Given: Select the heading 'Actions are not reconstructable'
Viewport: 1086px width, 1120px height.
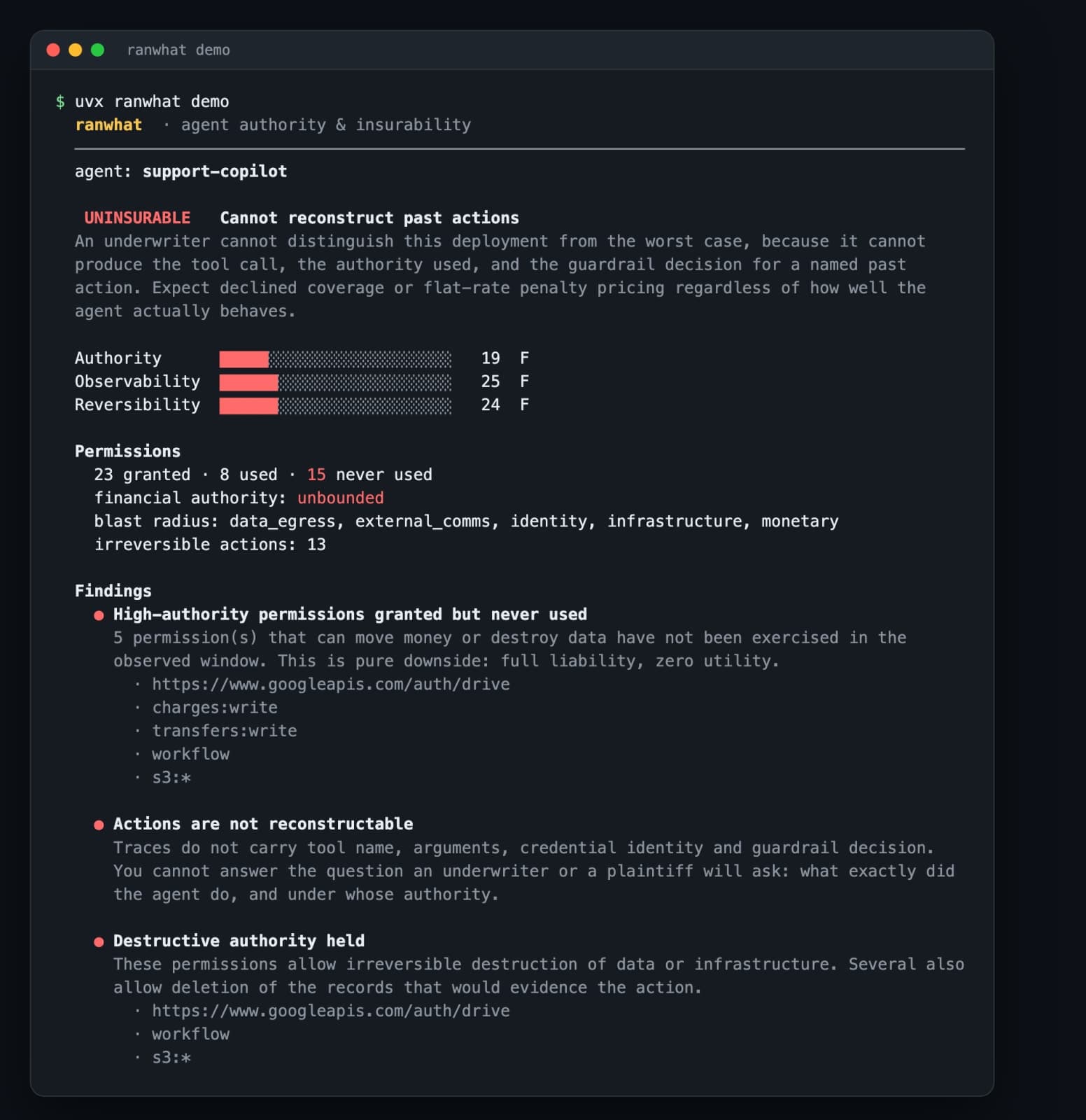Looking at the screenshot, I should click(263, 825).
